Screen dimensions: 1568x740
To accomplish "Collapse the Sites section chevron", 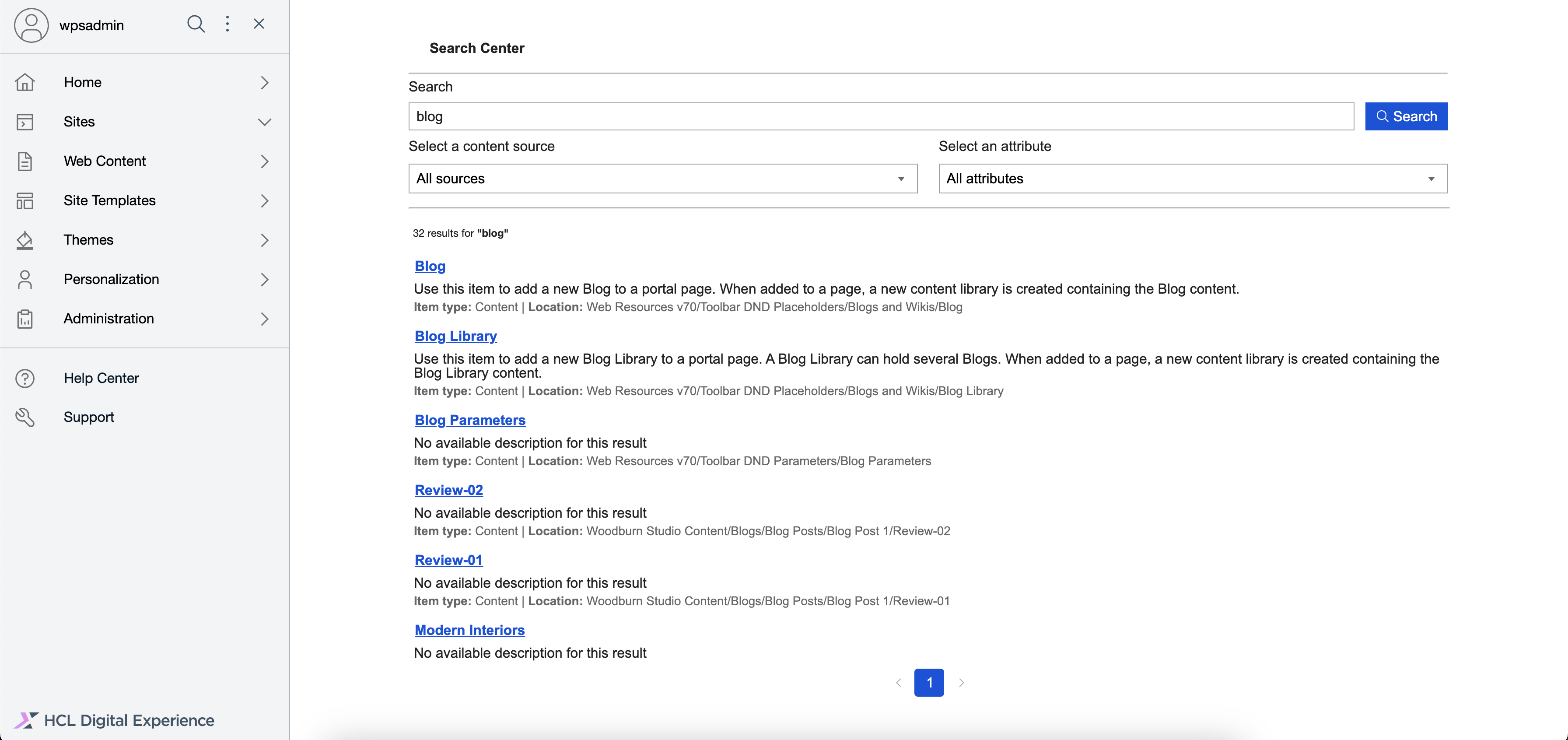I will coord(264,122).
